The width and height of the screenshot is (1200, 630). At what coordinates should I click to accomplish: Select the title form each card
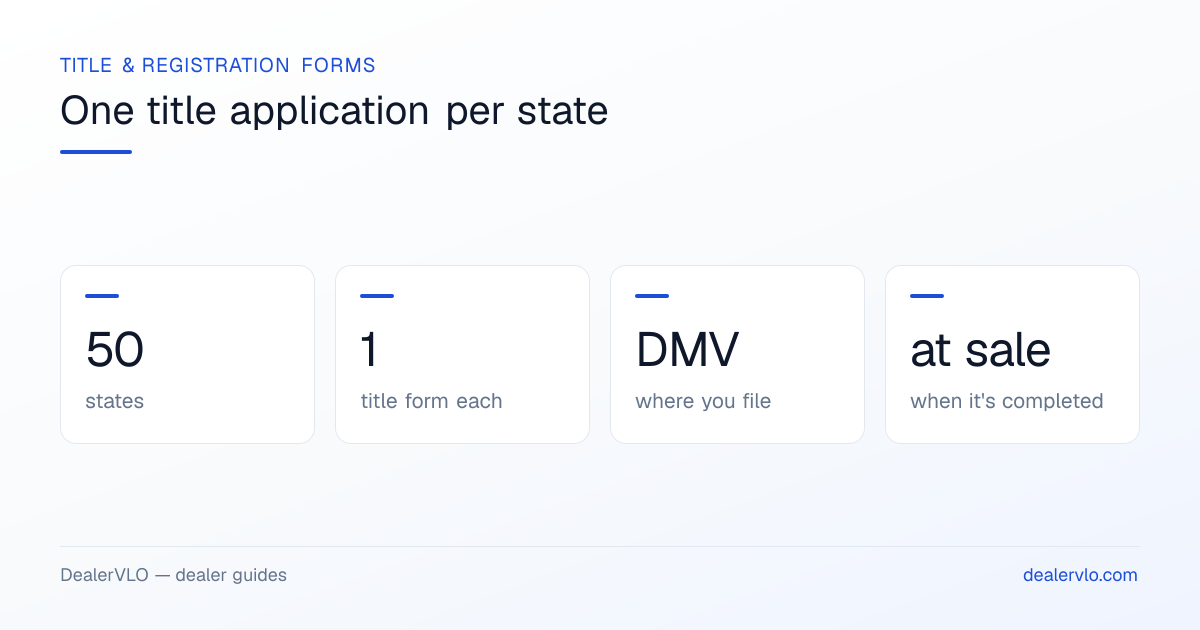(x=462, y=354)
